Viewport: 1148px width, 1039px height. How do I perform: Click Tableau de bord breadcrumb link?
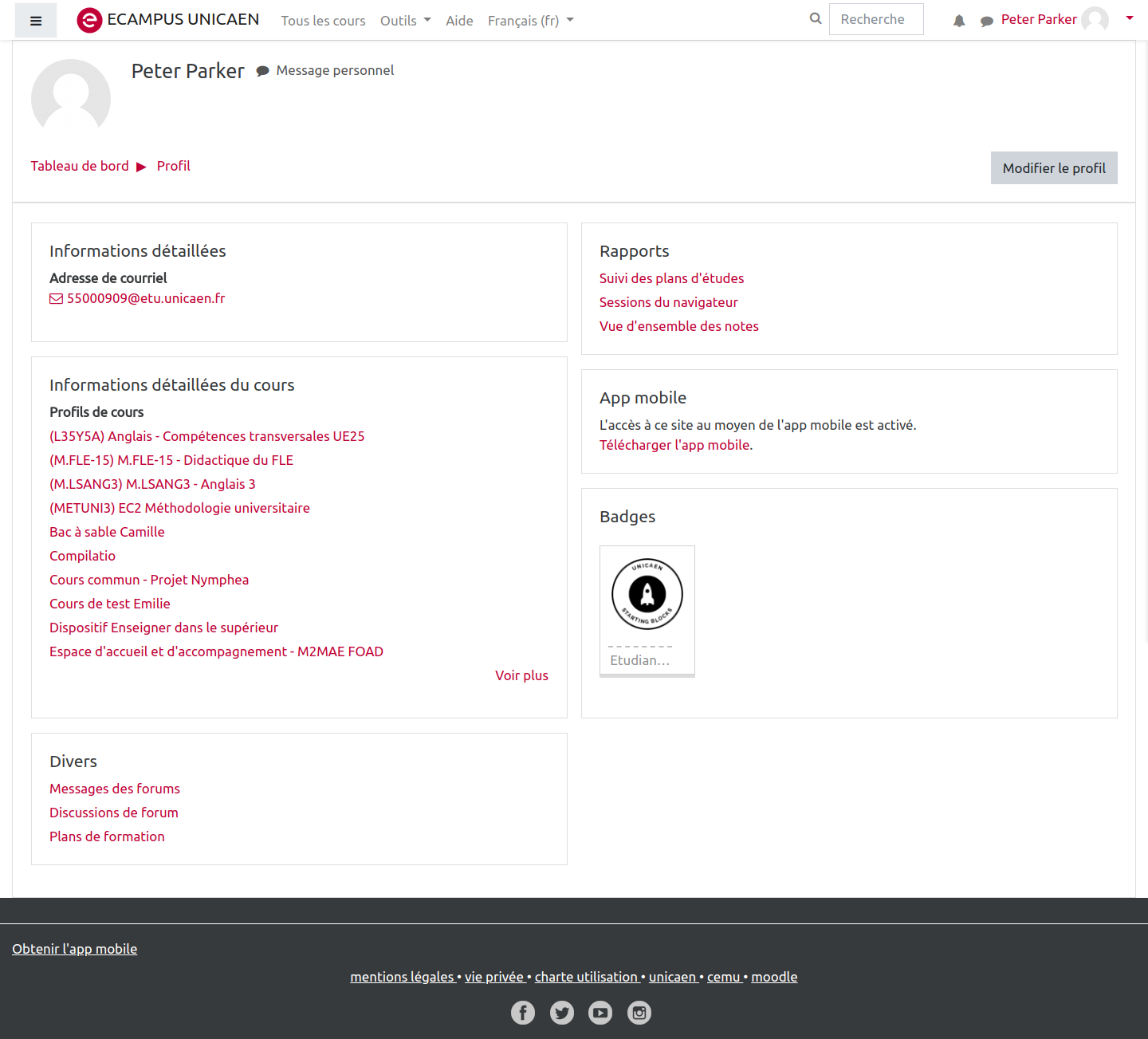coord(80,166)
